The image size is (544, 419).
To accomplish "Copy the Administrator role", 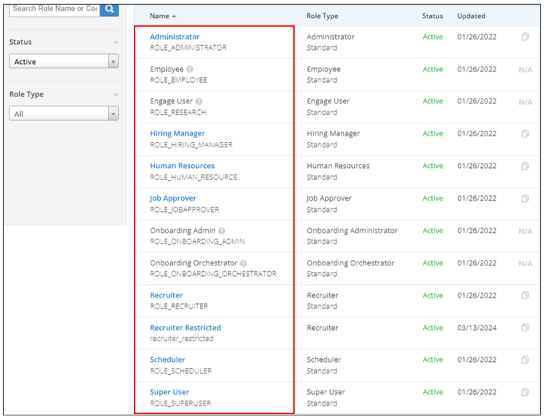I will [x=525, y=37].
